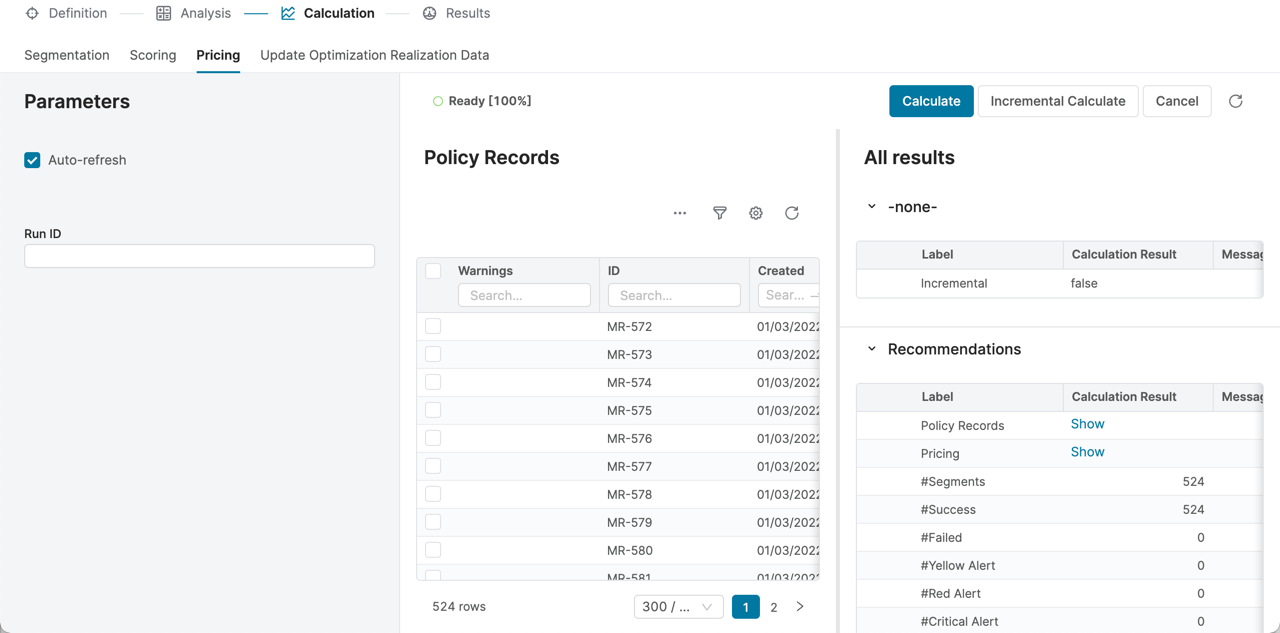Switch to the Scoring tab
Viewport: 1280px width, 633px height.
point(153,55)
